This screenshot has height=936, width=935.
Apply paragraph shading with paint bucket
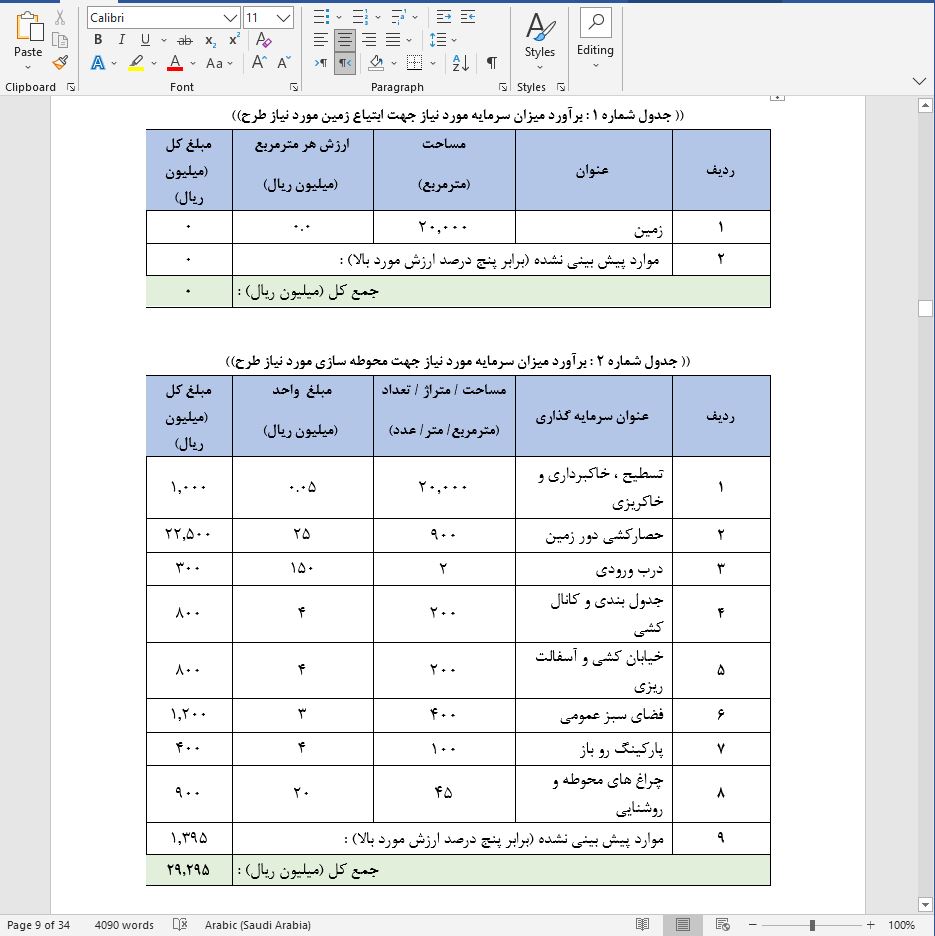click(x=376, y=63)
